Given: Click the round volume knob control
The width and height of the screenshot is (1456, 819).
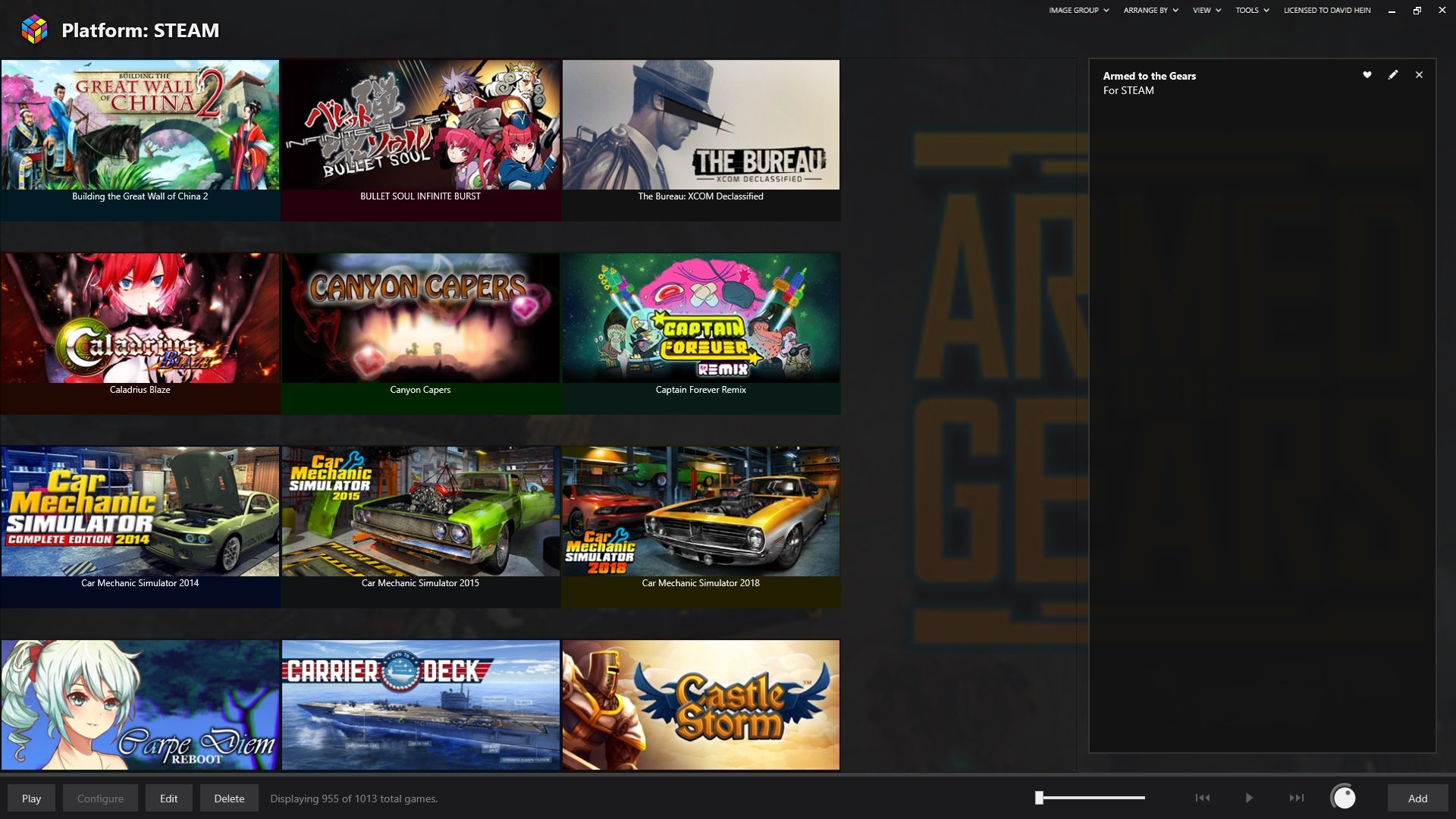Looking at the screenshot, I should tap(1344, 798).
